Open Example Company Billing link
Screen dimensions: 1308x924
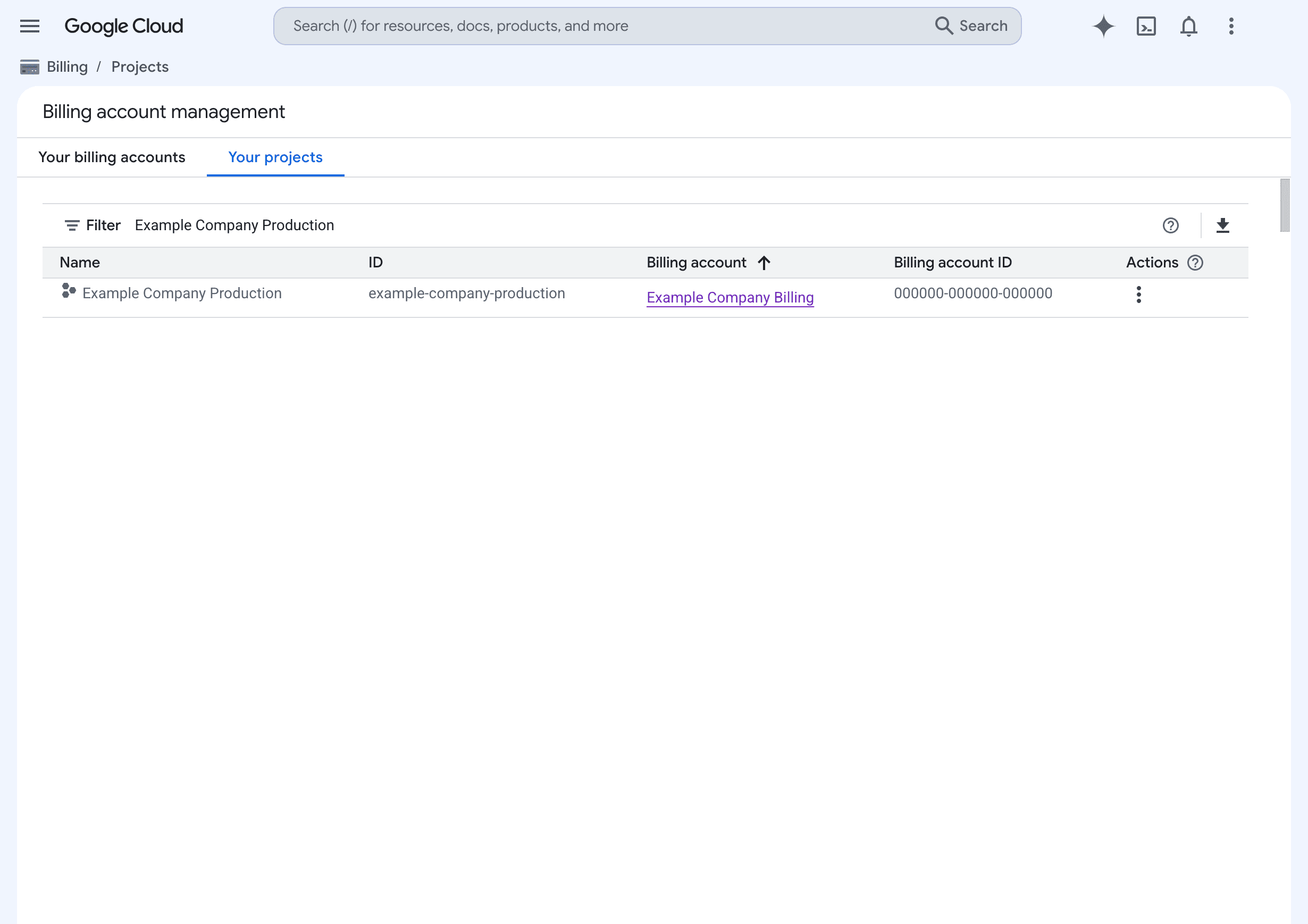pyautogui.click(x=731, y=297)
